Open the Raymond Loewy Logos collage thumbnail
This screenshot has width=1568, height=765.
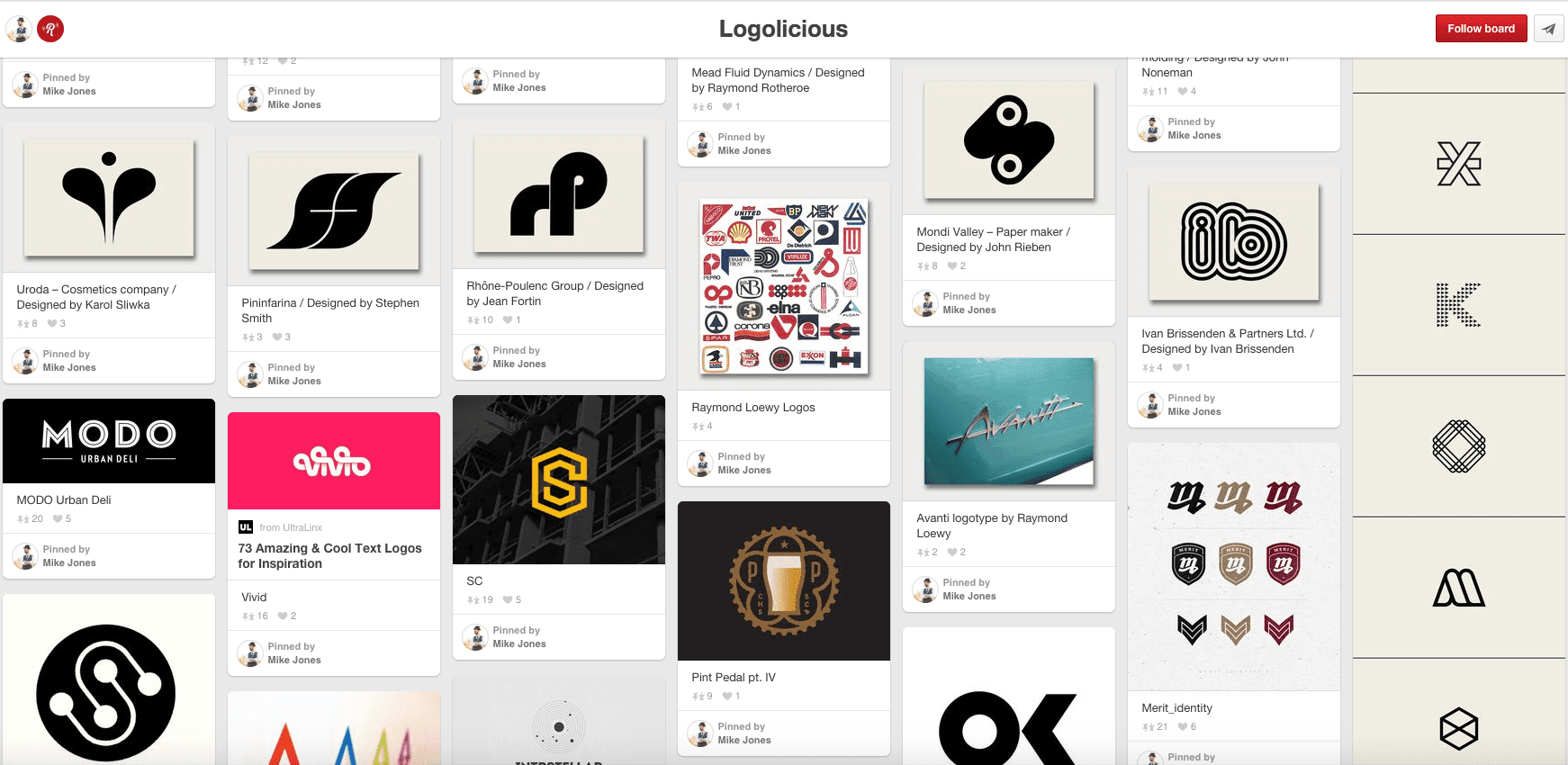[783, 286]
